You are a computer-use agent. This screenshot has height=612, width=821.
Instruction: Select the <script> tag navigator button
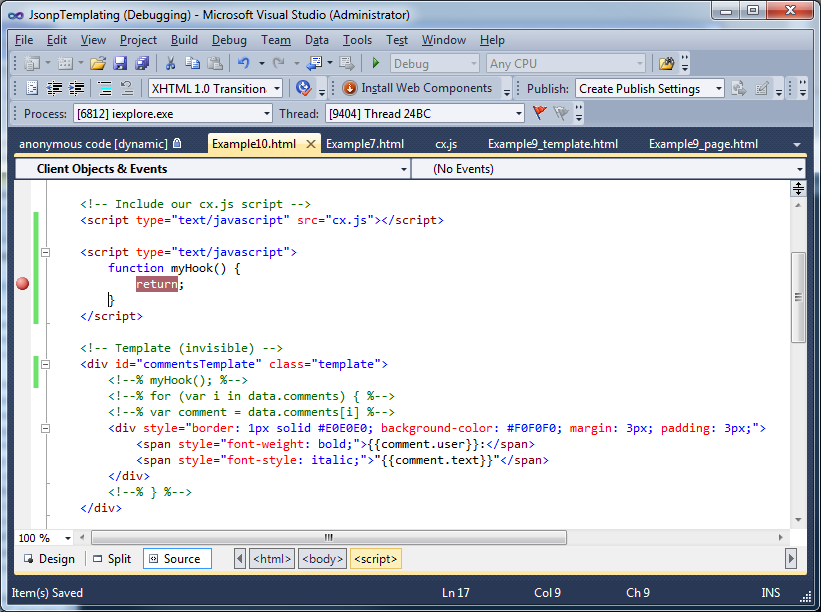[375, 559]
